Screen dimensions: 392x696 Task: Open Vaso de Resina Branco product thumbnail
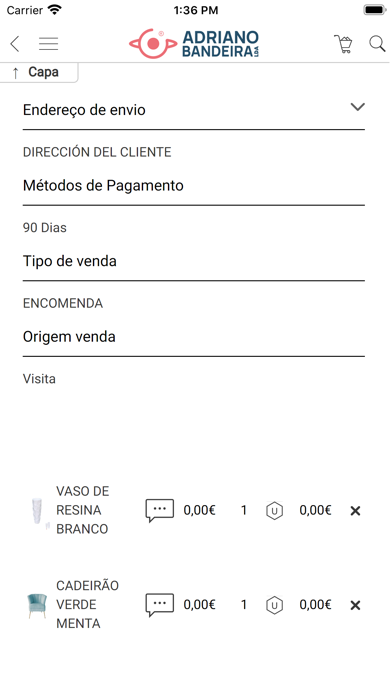tap(38, 513)
